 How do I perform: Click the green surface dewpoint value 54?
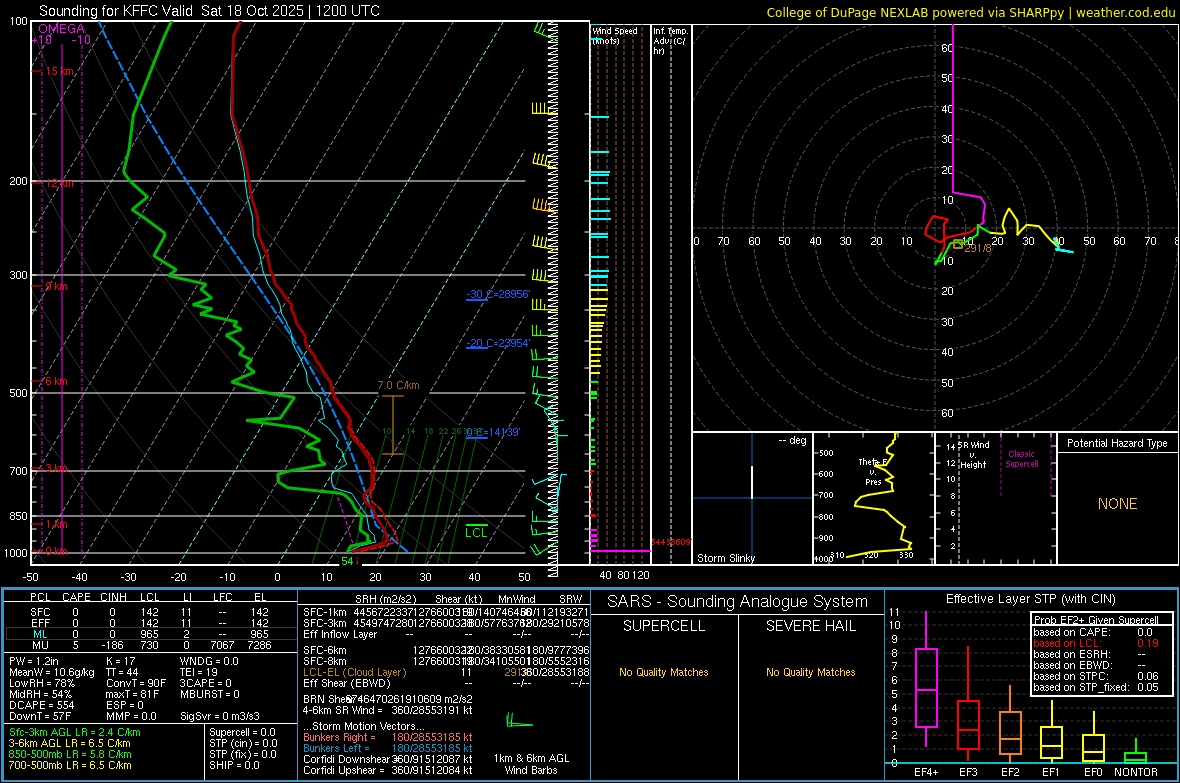[x=347, y=561]
